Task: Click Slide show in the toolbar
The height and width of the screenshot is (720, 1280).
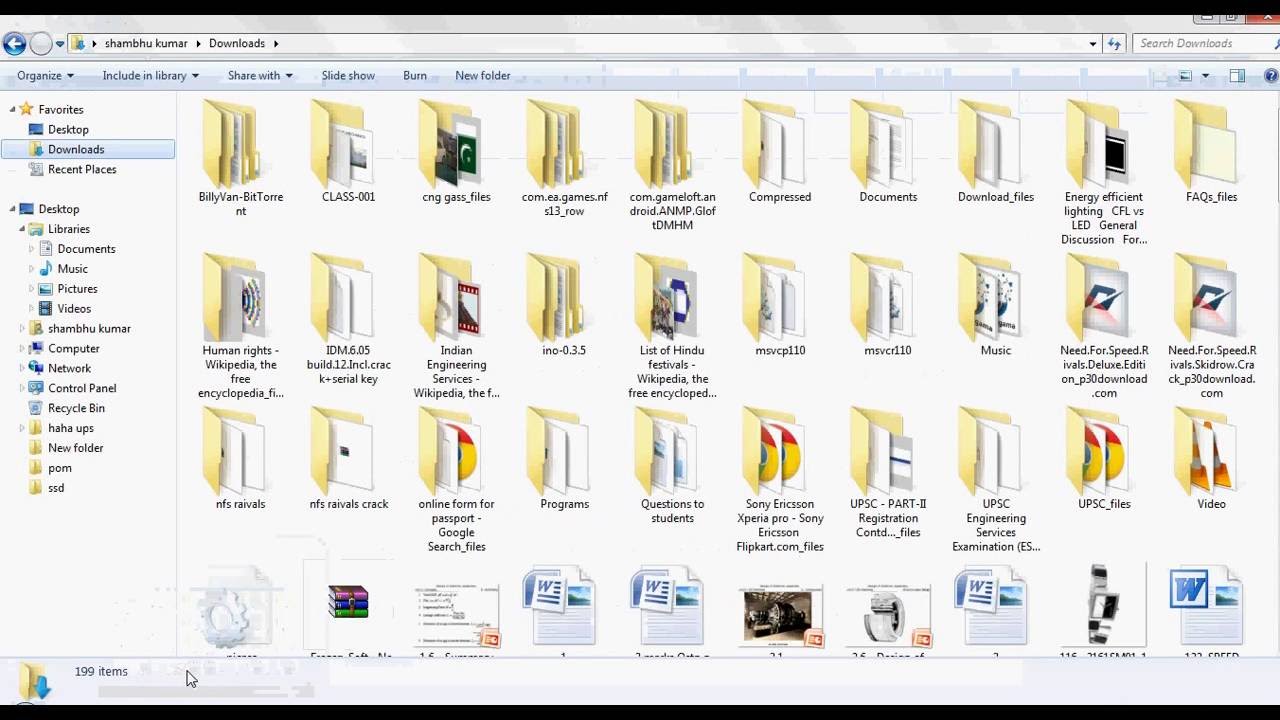Action: click(x=348, y=75)
